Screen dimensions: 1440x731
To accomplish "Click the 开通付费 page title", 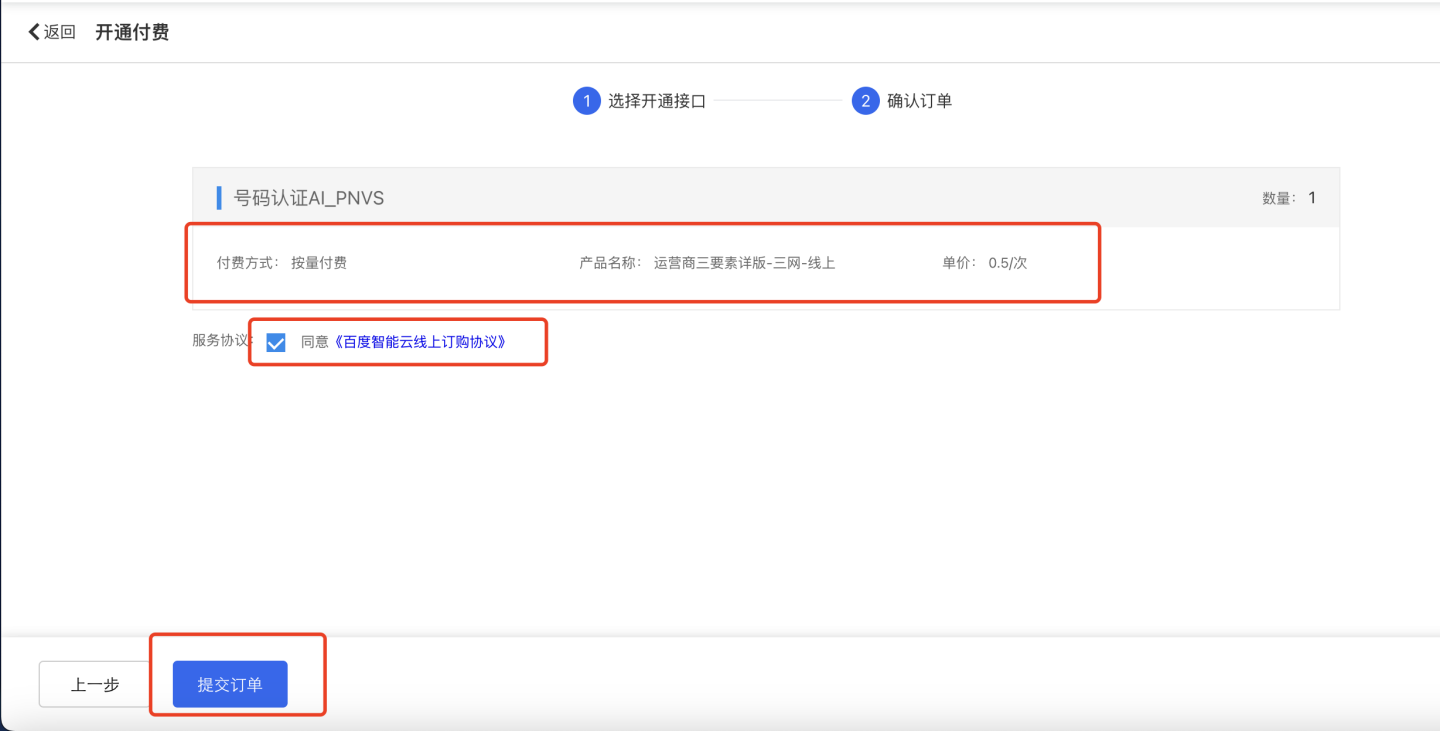I will 132,32.
